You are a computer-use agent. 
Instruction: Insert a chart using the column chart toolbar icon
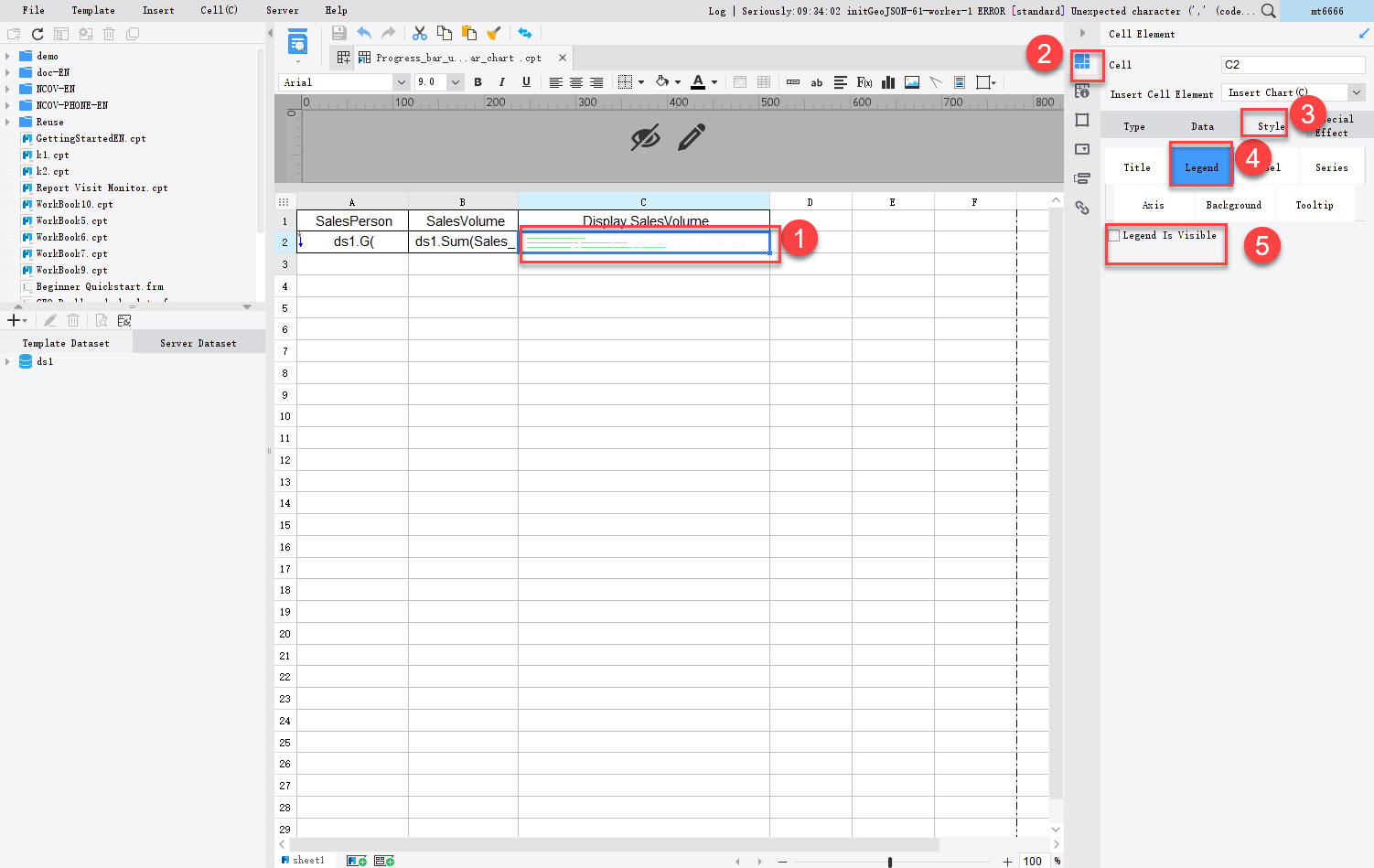887,82
